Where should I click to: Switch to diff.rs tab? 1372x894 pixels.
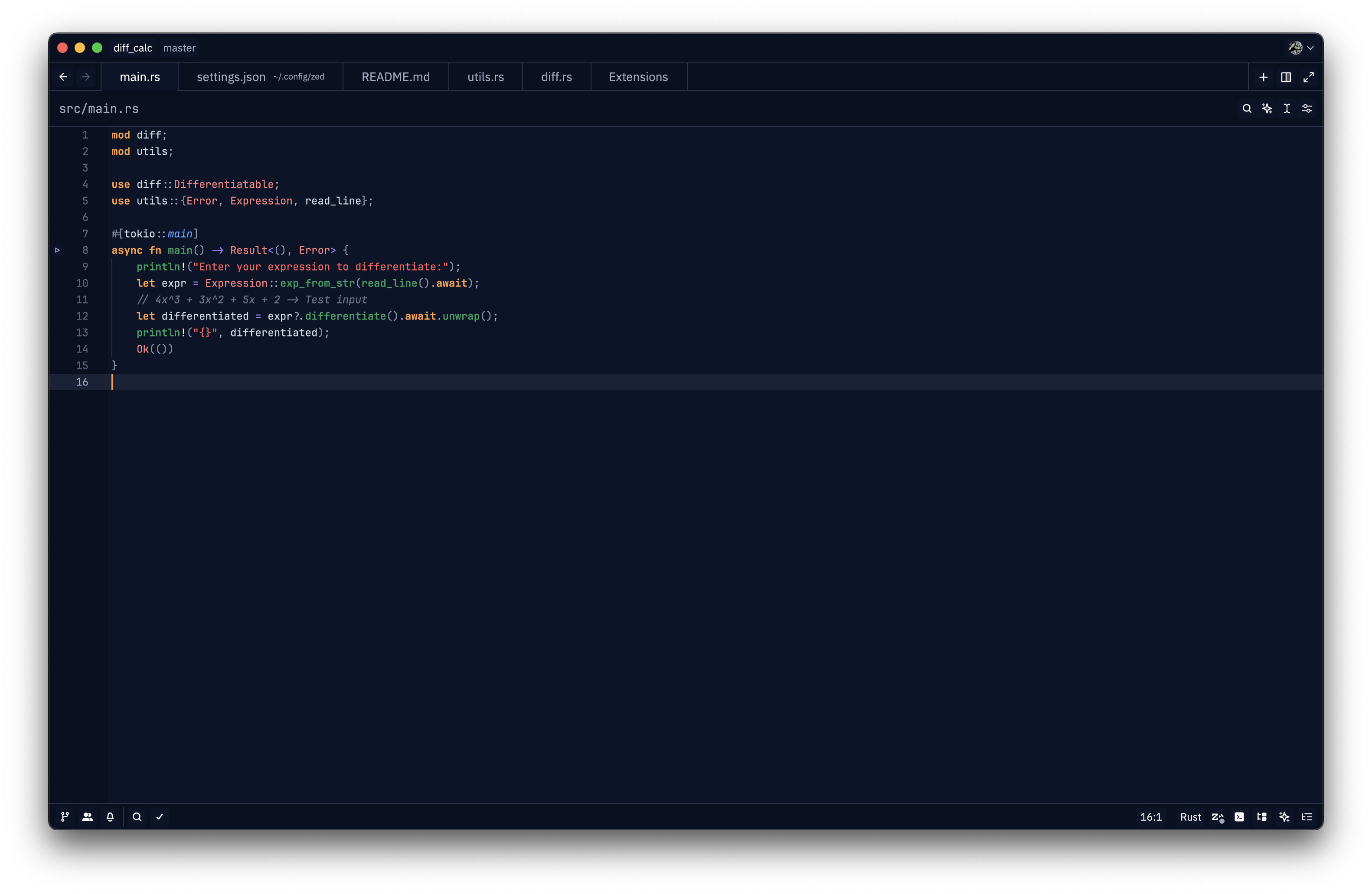coord(557,77)
